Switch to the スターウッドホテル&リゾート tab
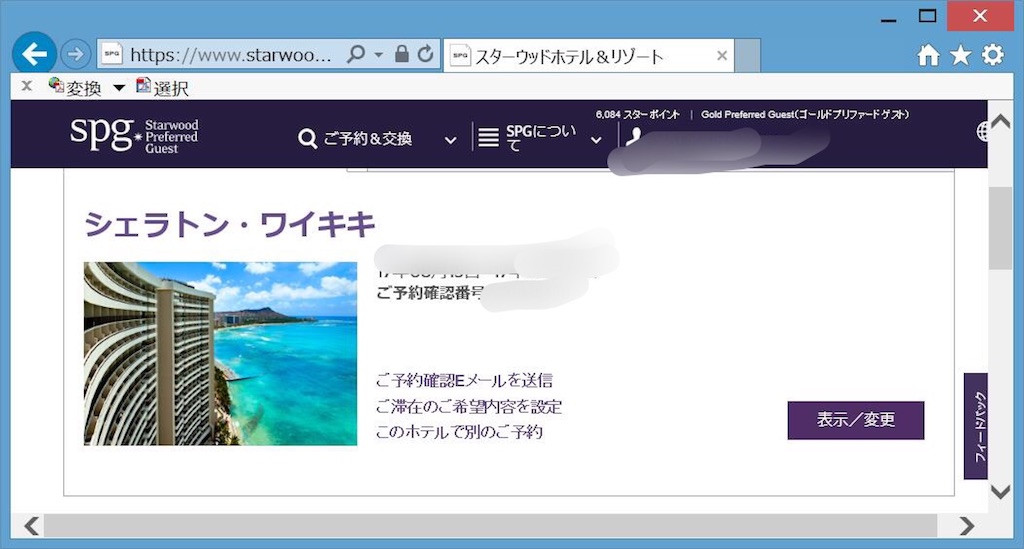The width and height of the screenshot is (1024, 549). pyautogui.click(x=589, y=55)
